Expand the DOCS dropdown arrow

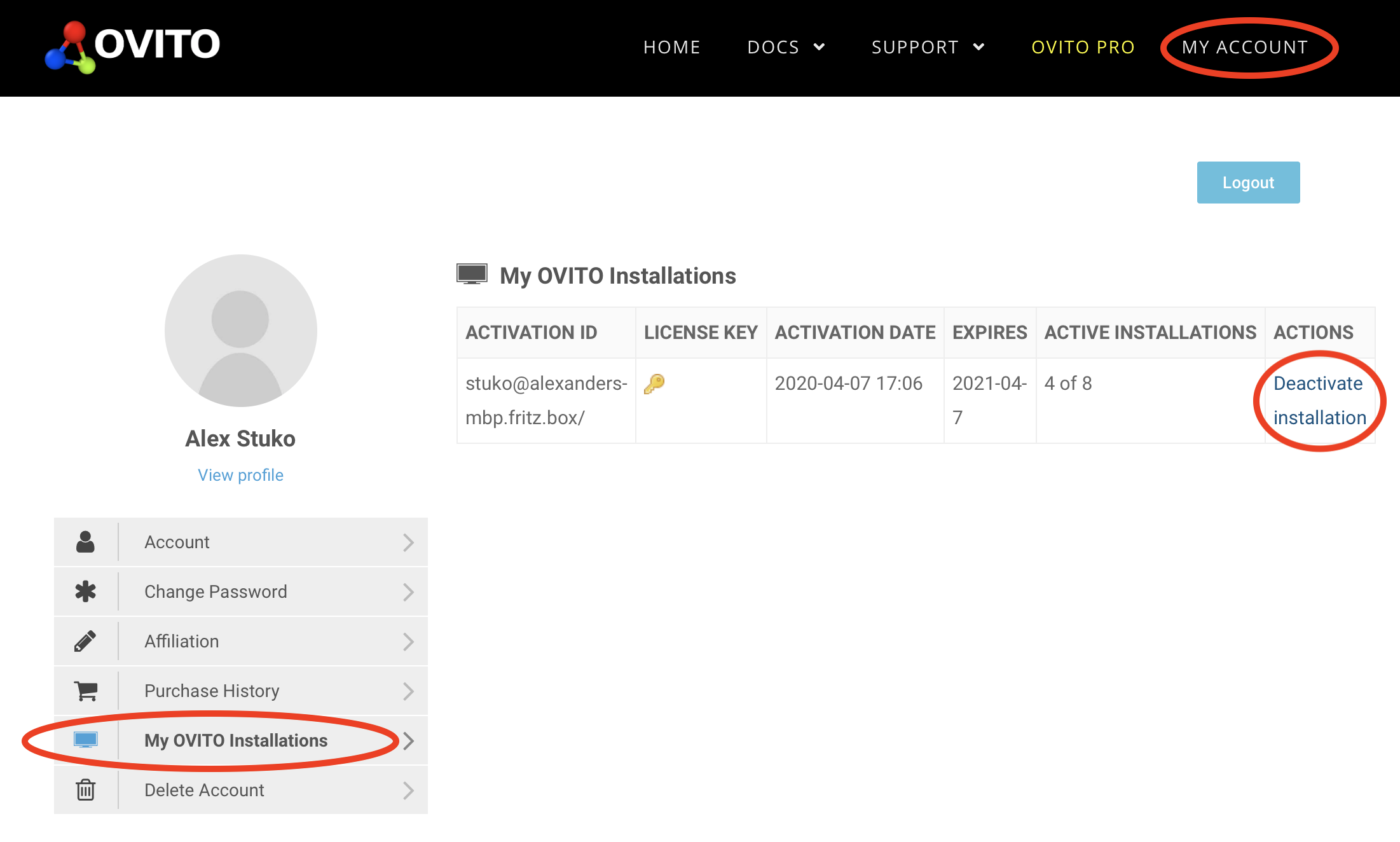(820, 47)
